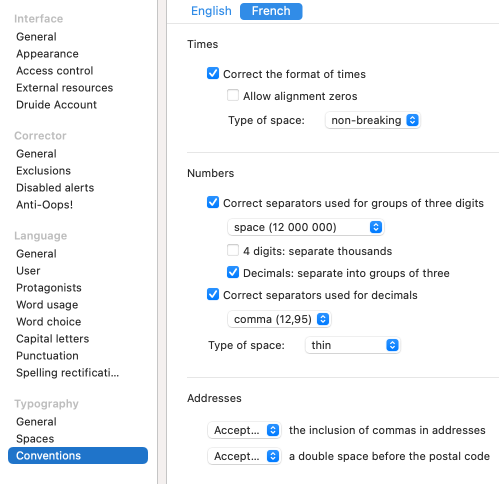Uncheck Decimals: separate into groups of three
The image size is (499, 484).
(233, 272)
